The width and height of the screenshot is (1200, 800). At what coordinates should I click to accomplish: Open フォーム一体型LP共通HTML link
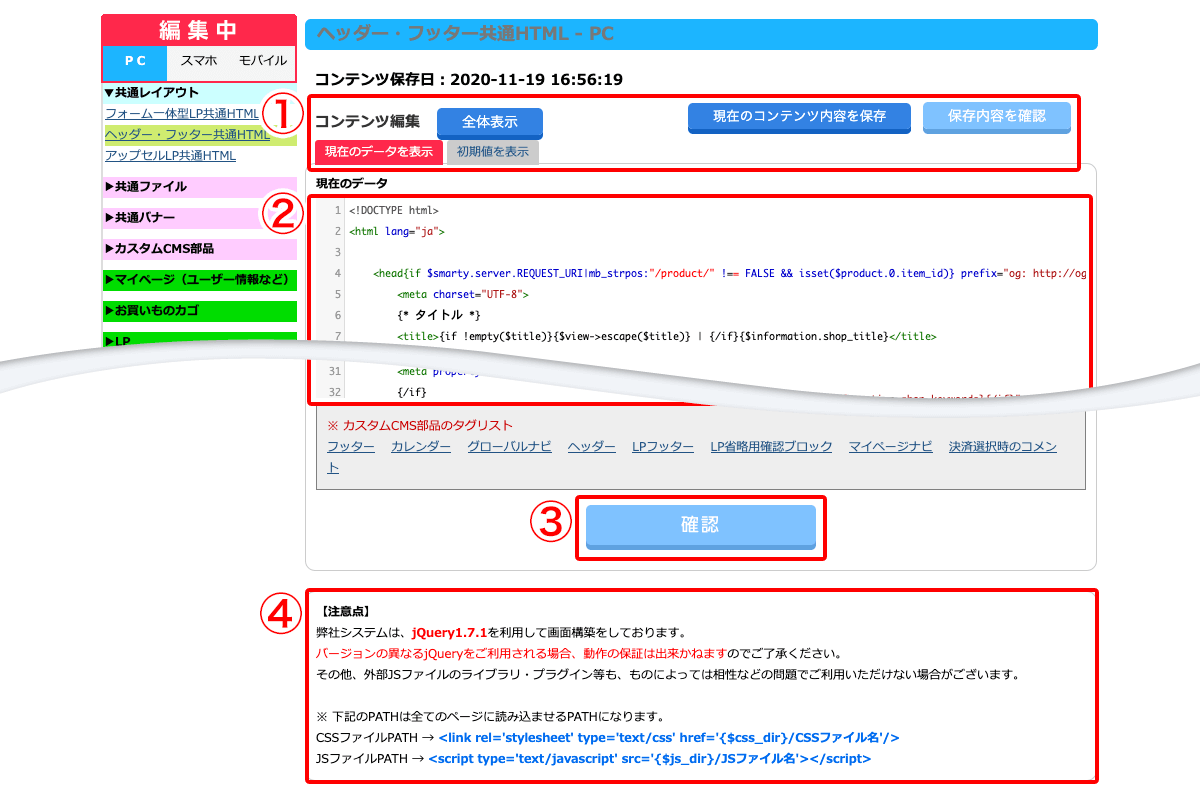[x=182, y=114]
